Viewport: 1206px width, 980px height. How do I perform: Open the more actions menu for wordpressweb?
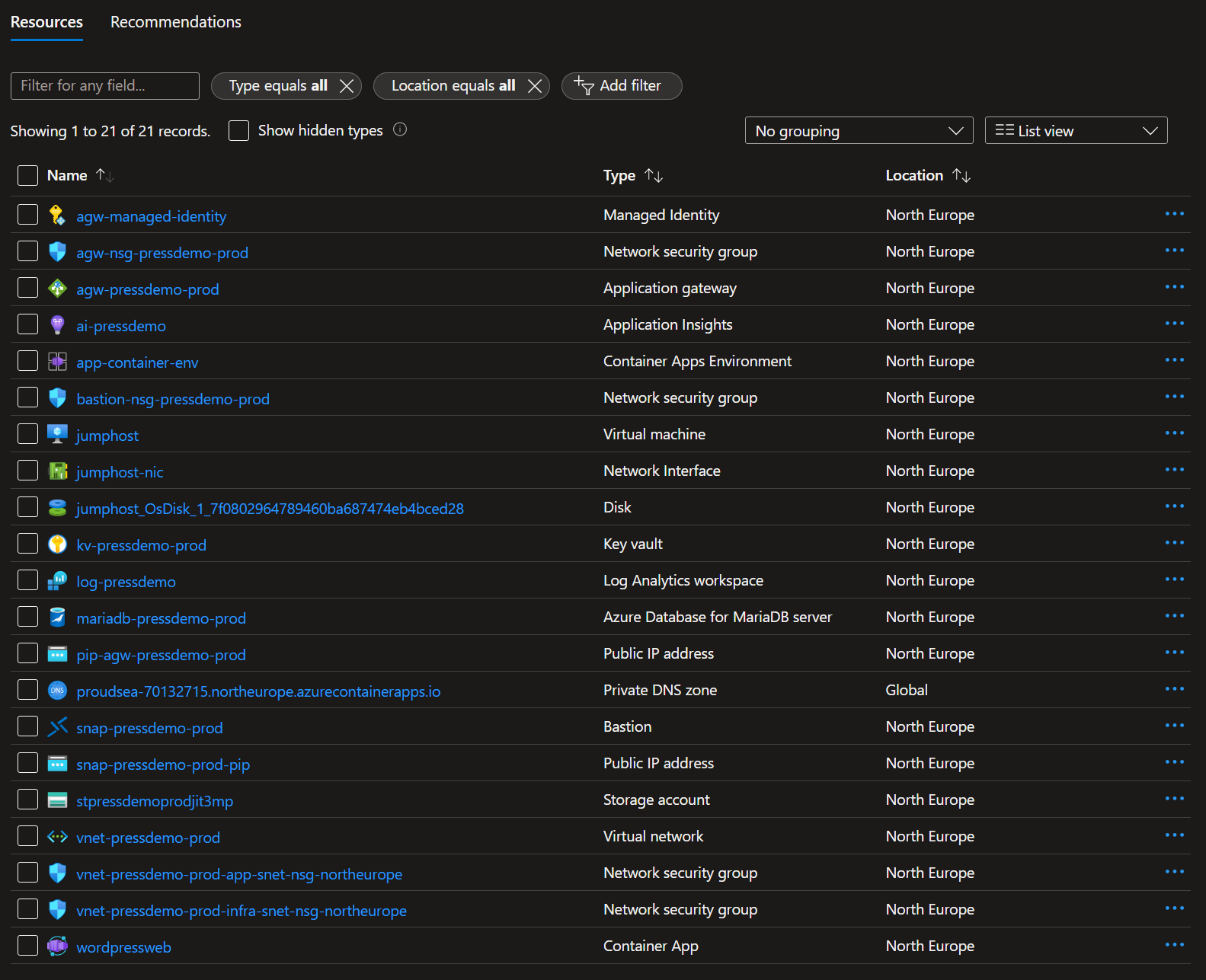coord(1174,945)
